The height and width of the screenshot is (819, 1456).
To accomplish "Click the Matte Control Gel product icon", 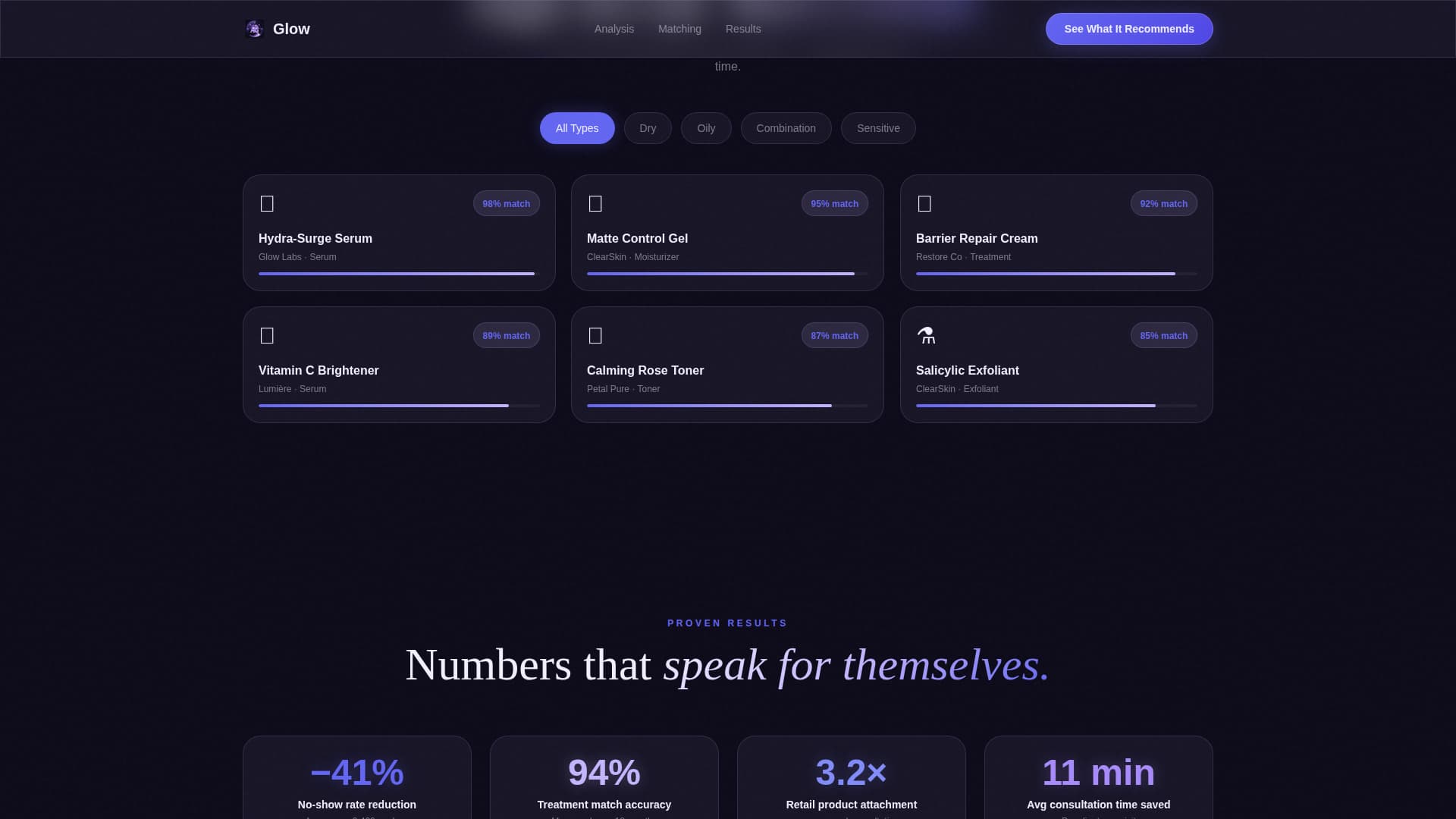I will click(x=595, y=203).
